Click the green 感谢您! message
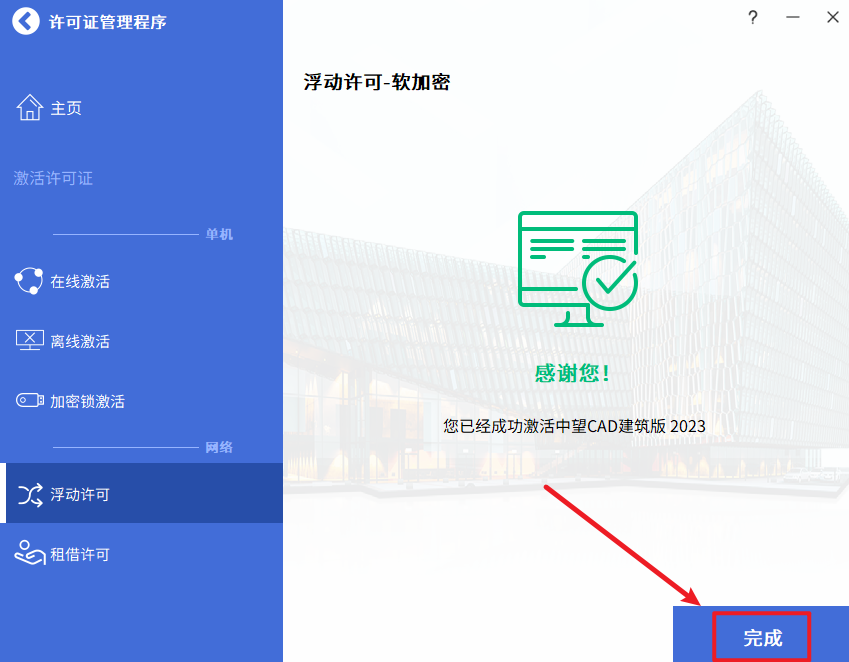849x662 pixels. (572, 374)
